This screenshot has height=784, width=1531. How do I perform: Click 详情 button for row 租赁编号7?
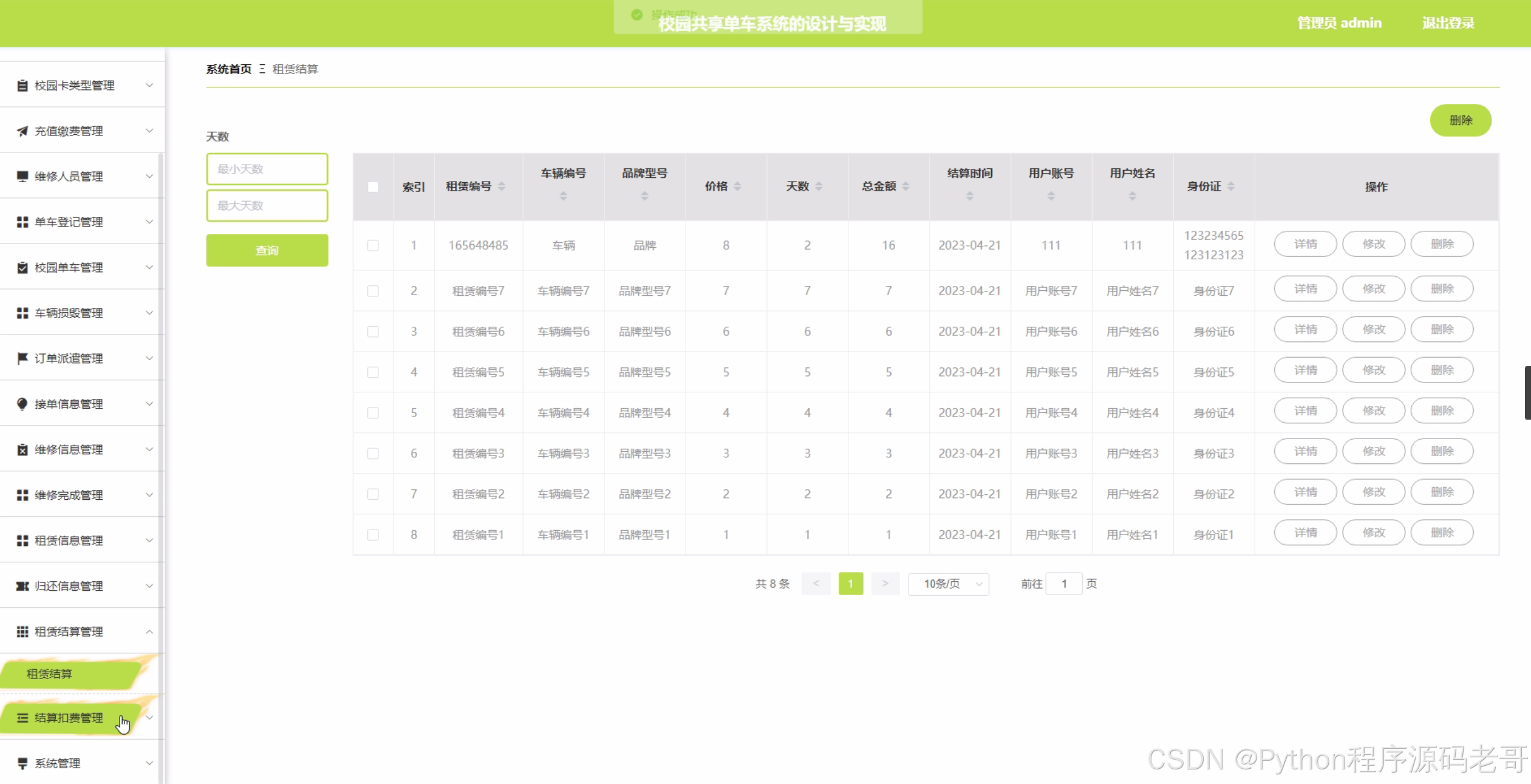click(x=1305, y=289)
